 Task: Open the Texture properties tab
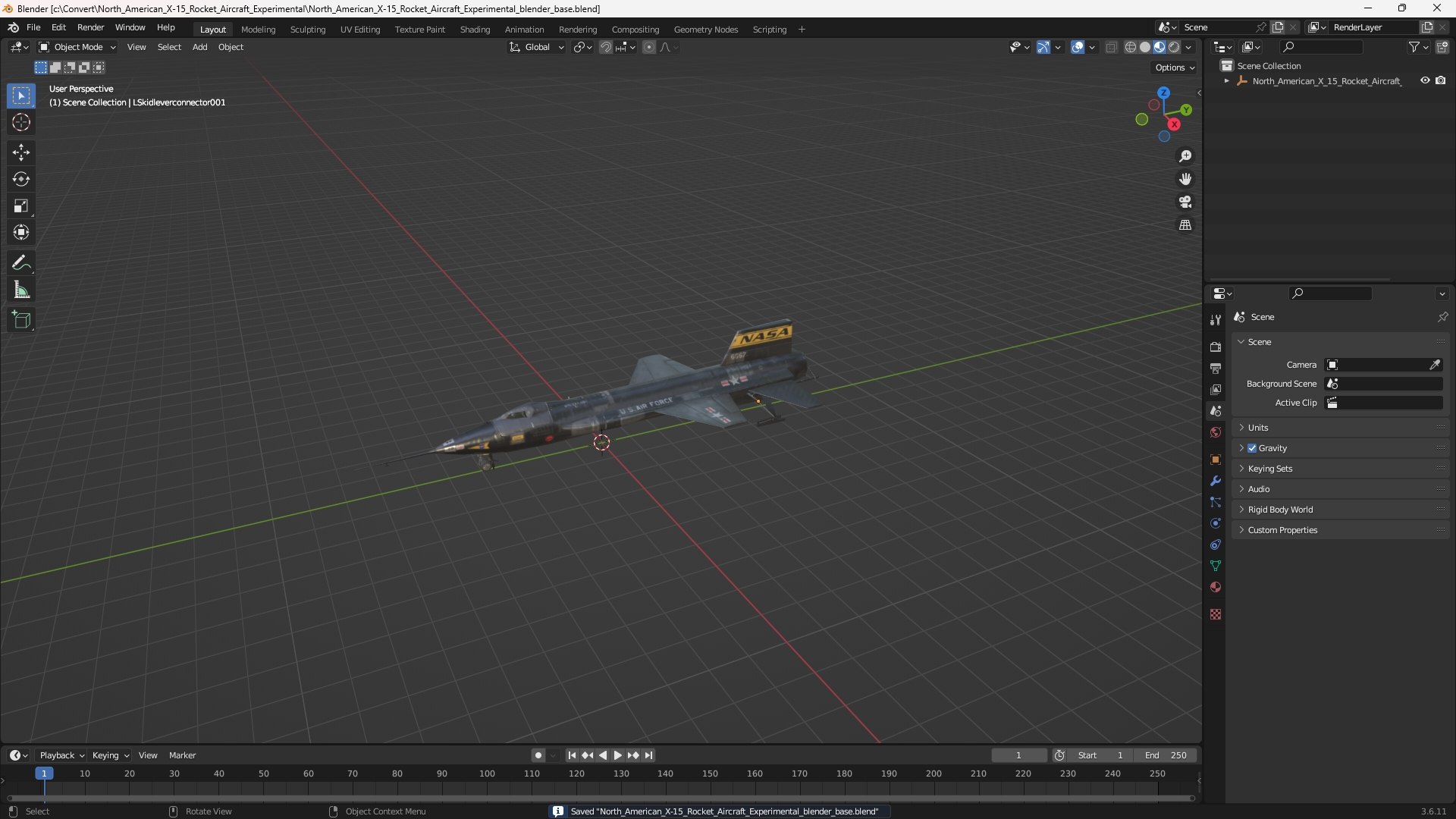1216,614
